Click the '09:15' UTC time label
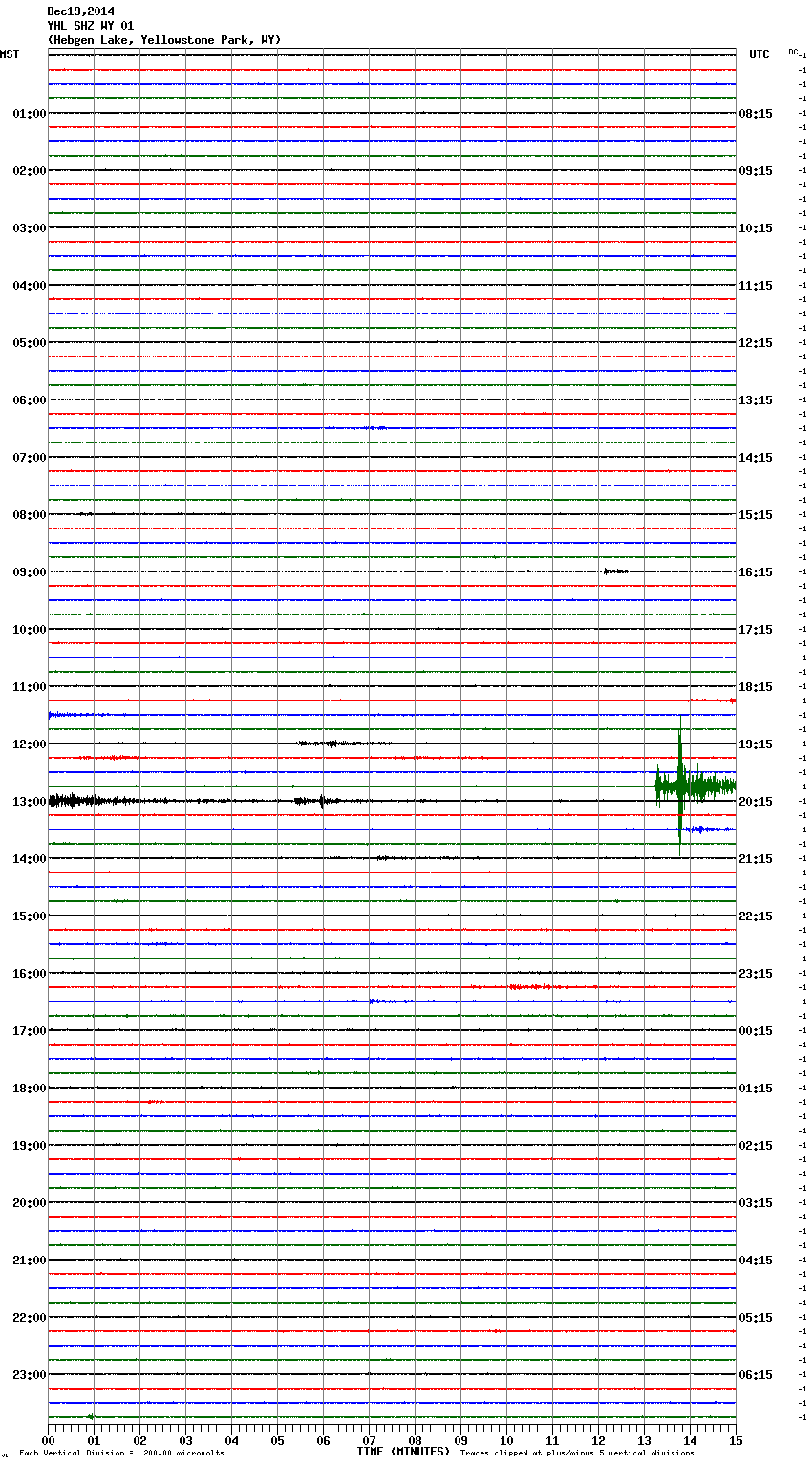Screen dimensions: 812x1466 click(x=756, y=171)
